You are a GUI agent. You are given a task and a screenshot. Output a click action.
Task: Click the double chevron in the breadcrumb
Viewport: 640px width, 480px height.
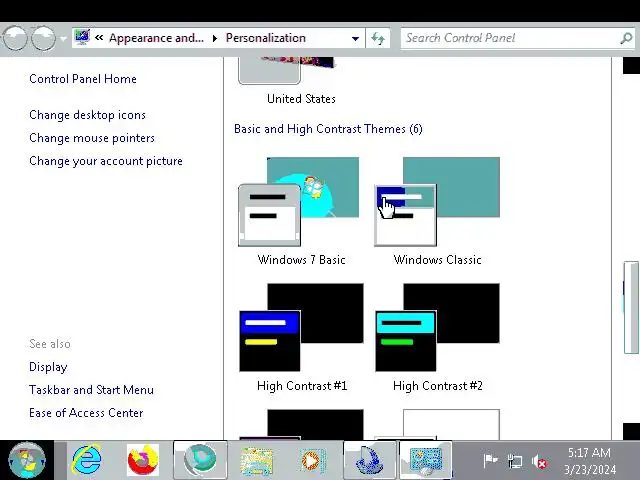click(x=99, y=38)
